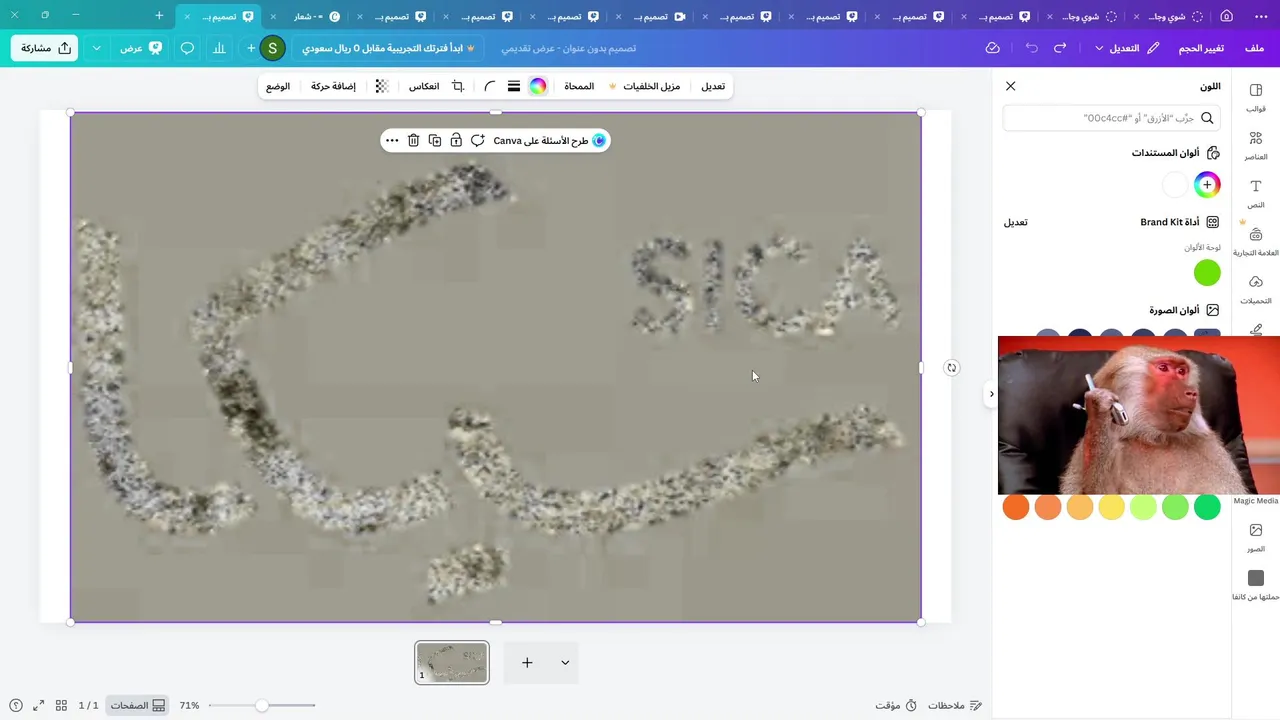Click the zoom slider handle
This screenshot has height=720, width=1280.
pyautogui.click(x=261, y=705)
